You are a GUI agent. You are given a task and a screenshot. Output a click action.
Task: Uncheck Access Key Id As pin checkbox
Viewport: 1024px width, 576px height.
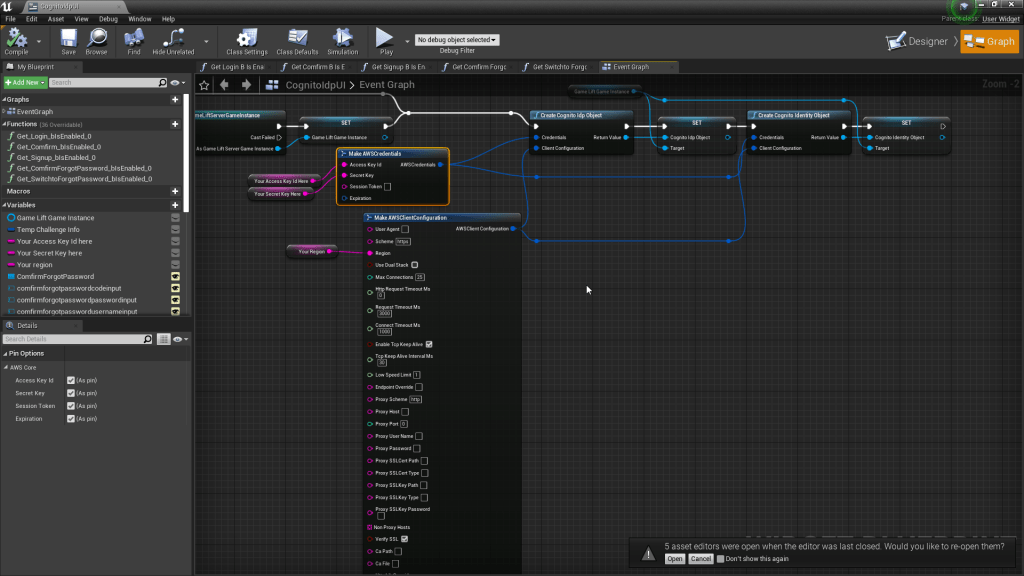pyautogui.click(x=70, y=381)
